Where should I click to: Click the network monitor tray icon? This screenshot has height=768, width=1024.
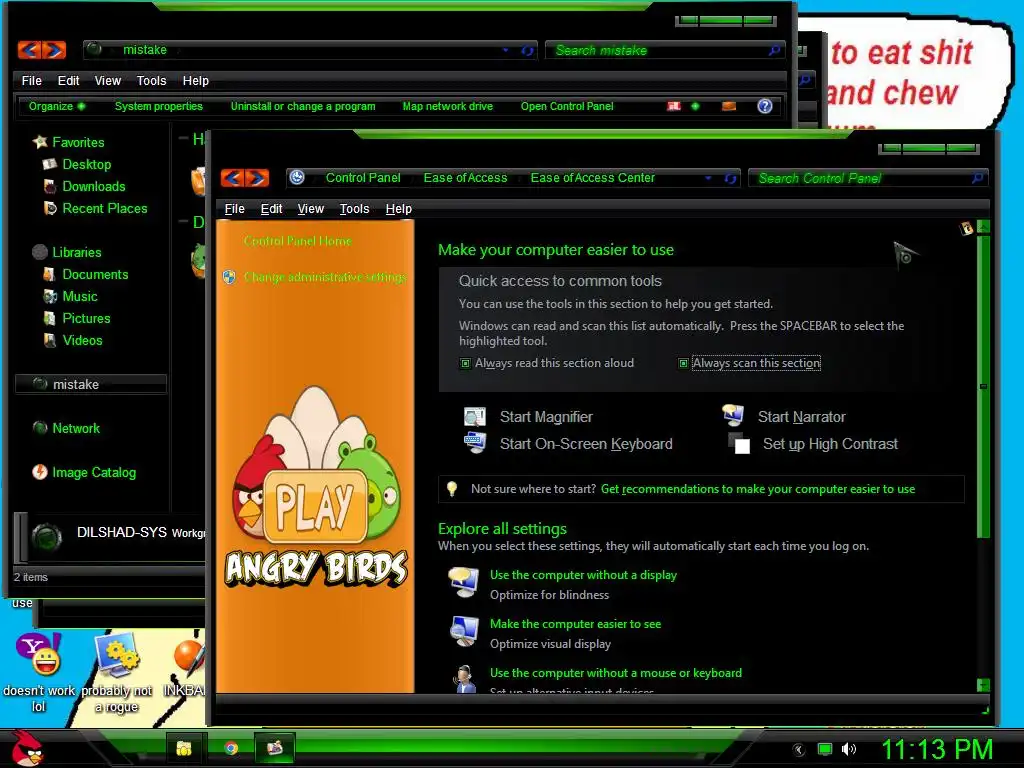[825, 749]
